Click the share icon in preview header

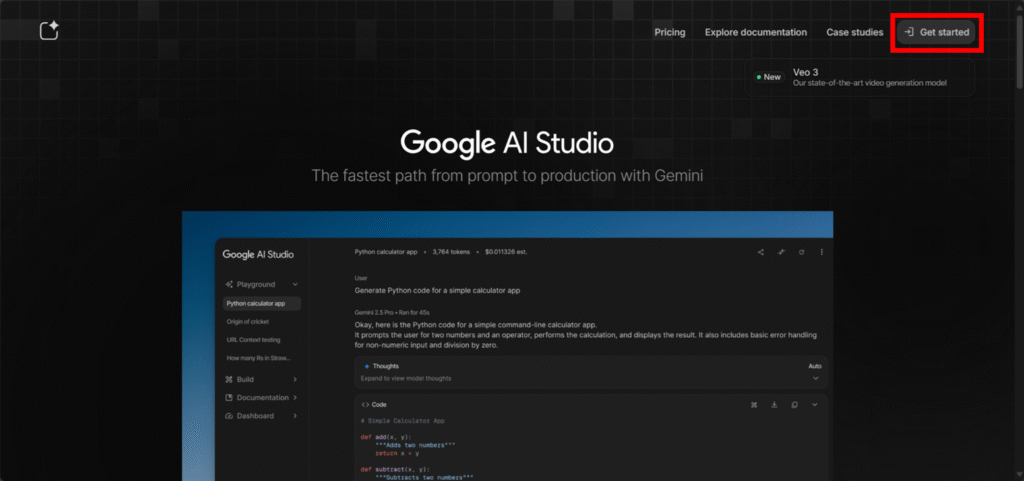(761, 252)
